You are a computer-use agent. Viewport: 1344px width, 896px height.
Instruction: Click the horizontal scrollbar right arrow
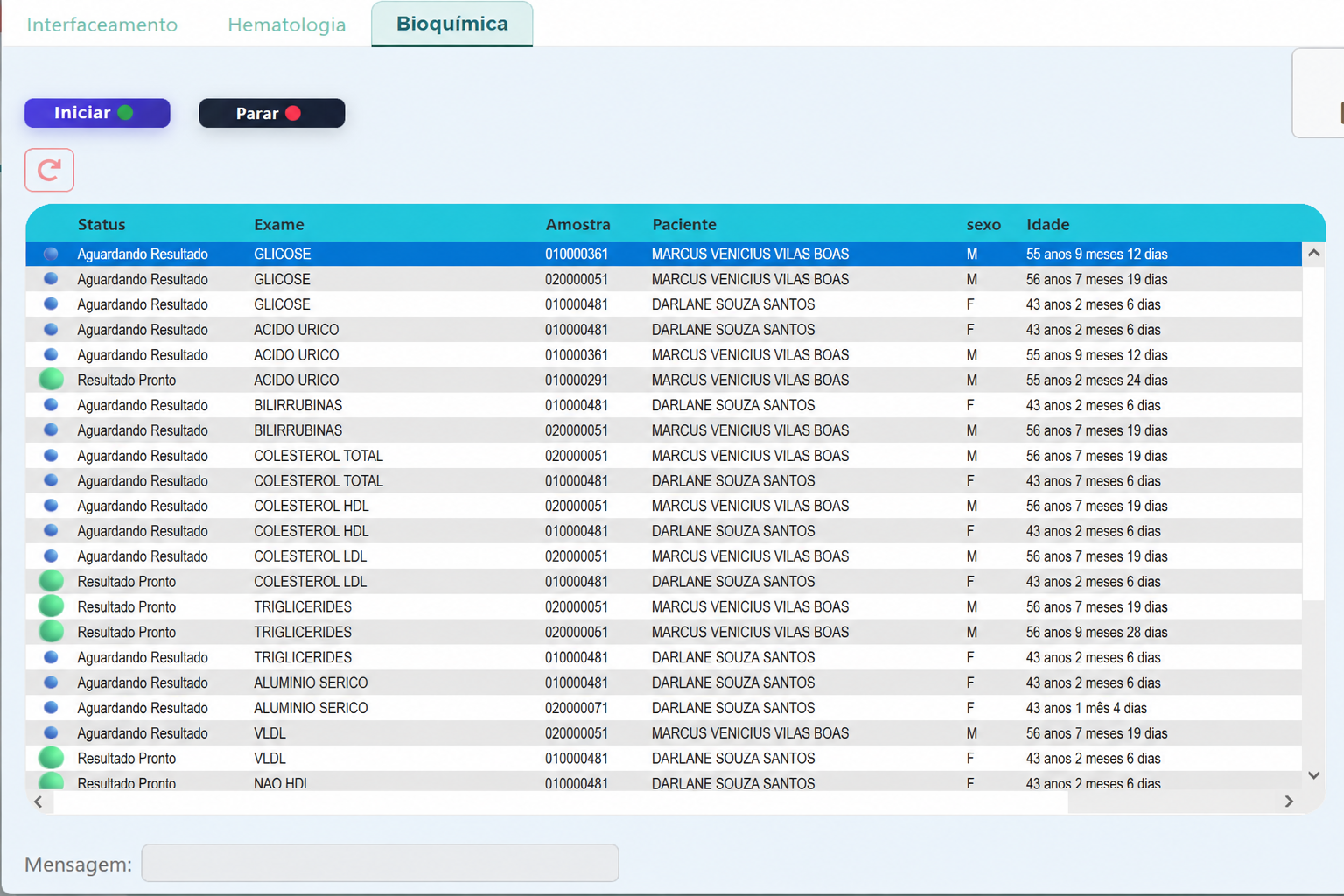tap(1289, 801)
